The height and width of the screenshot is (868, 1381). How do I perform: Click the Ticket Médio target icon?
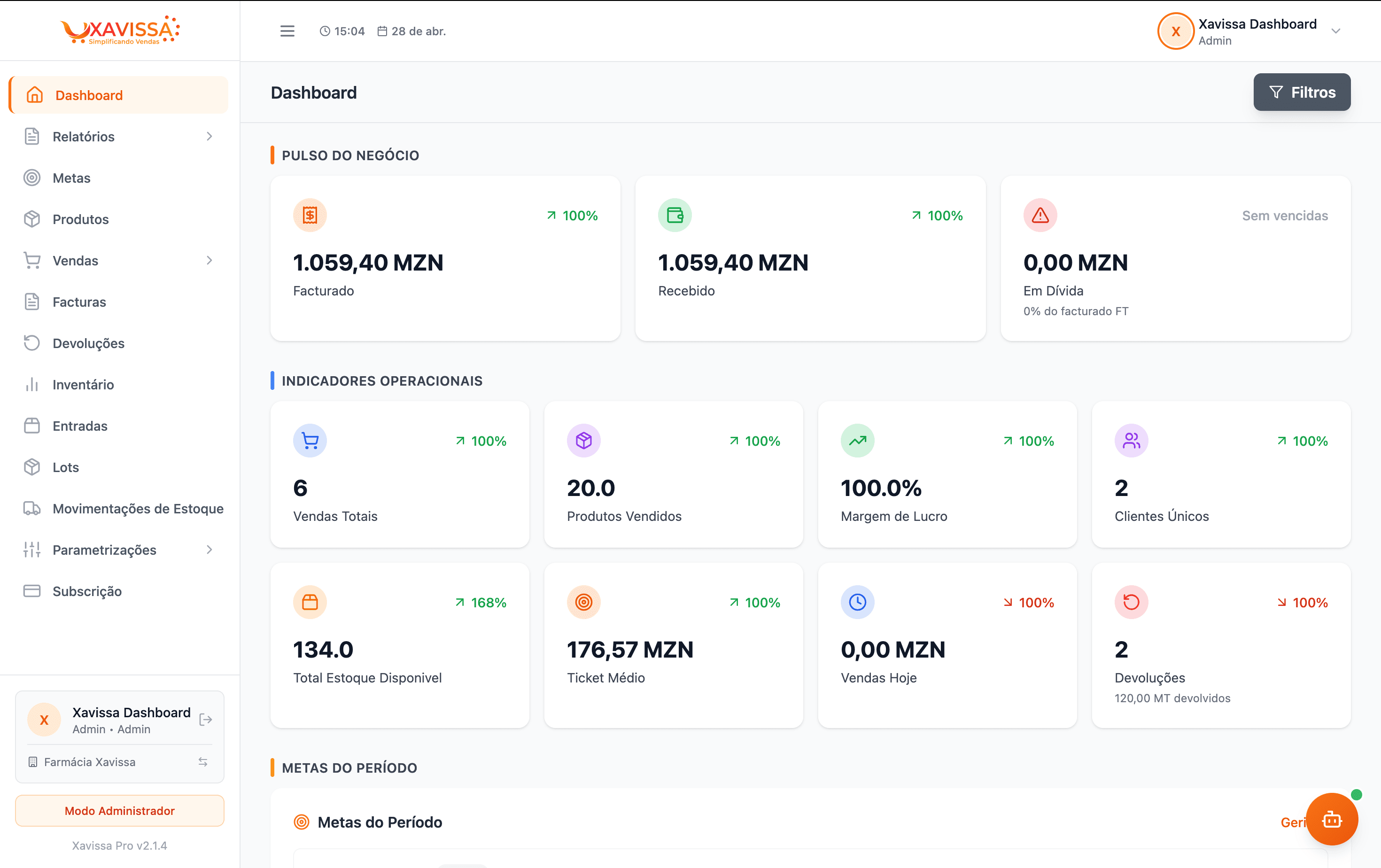click(x=584, y=603)
